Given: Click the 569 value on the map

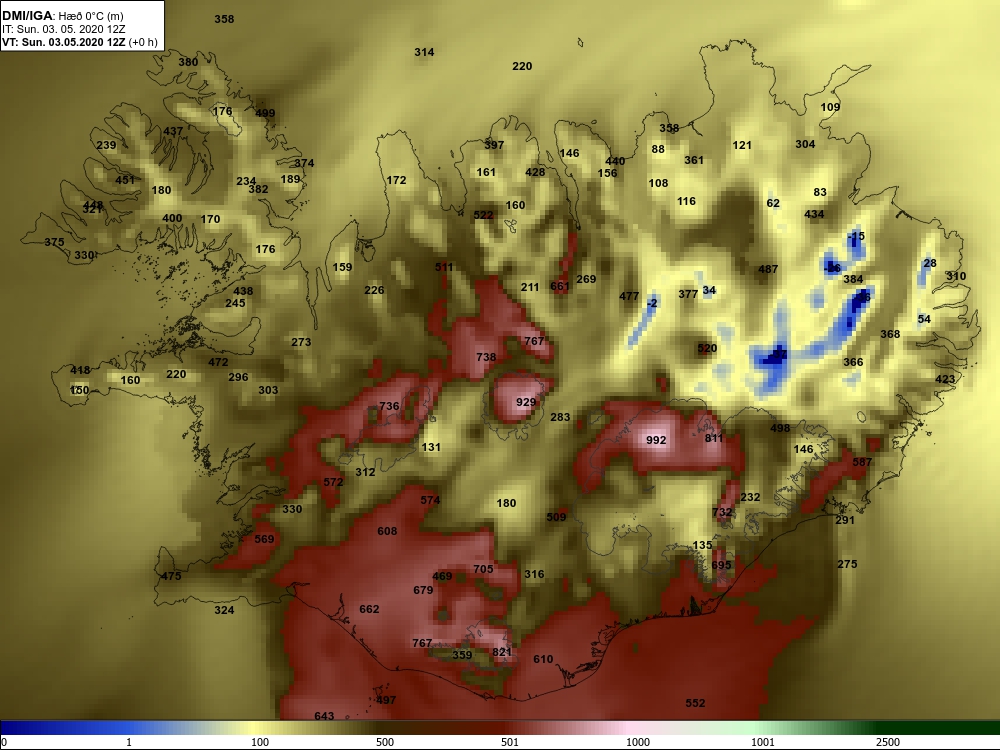Looking at the screenshot, I should (264, 539).
